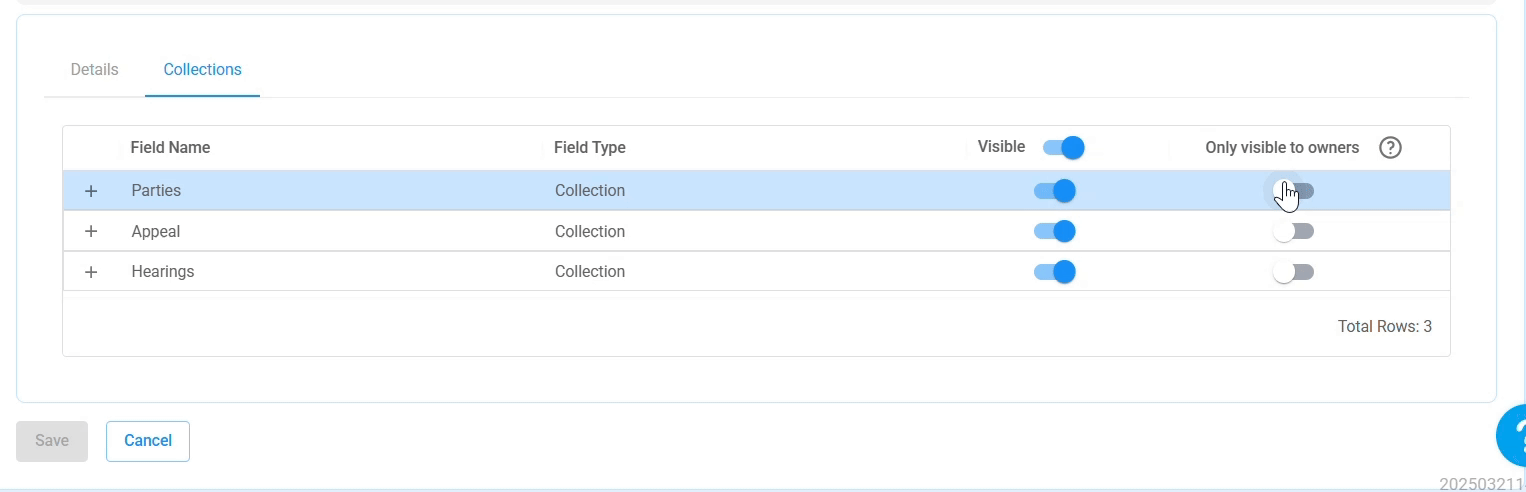Viewport: 1526px width, 492px height.
Task: Enable Only visible to owners for Parties
Action: tap(1293, 191)
